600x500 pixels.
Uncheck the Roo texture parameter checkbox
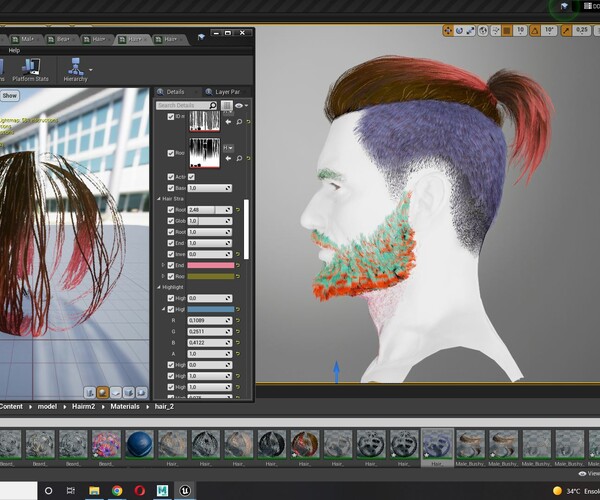tap(171, 153)
